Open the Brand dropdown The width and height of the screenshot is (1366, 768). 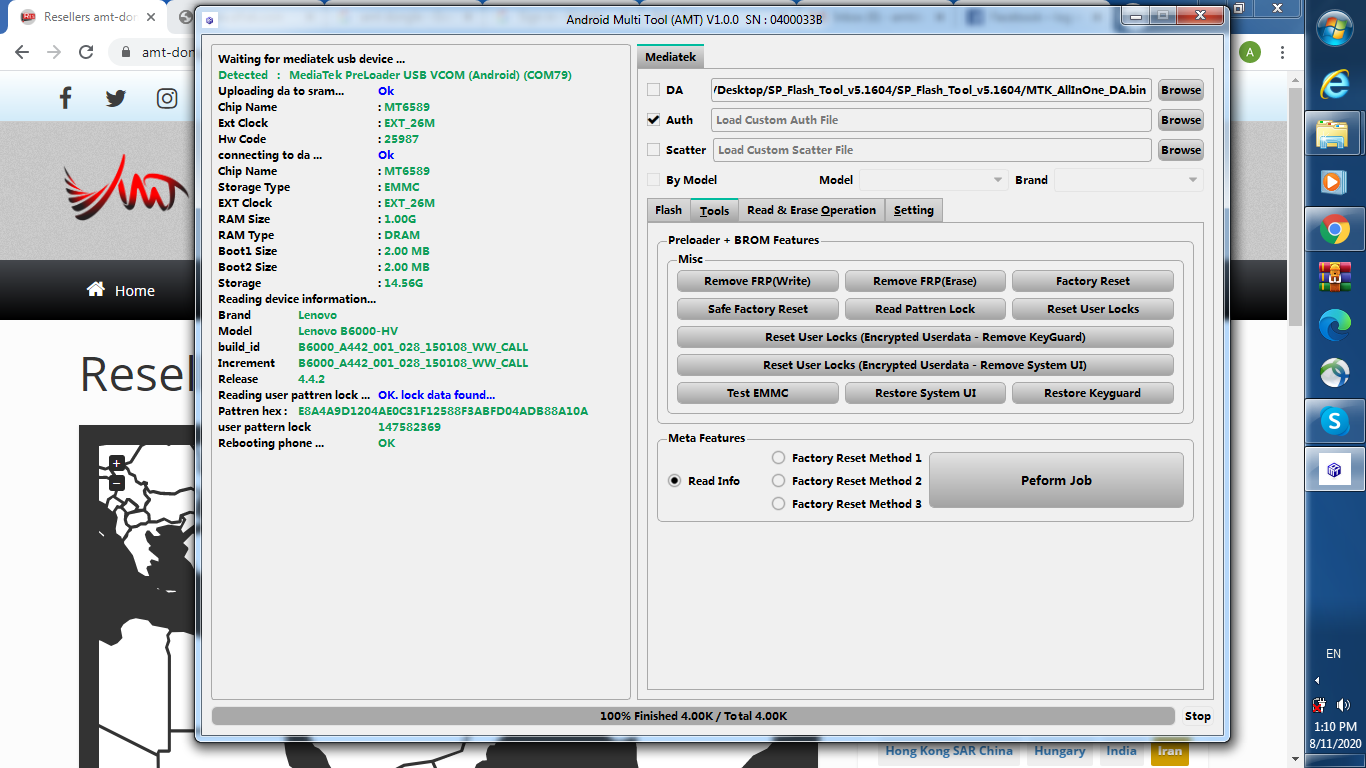[1128, 180]
